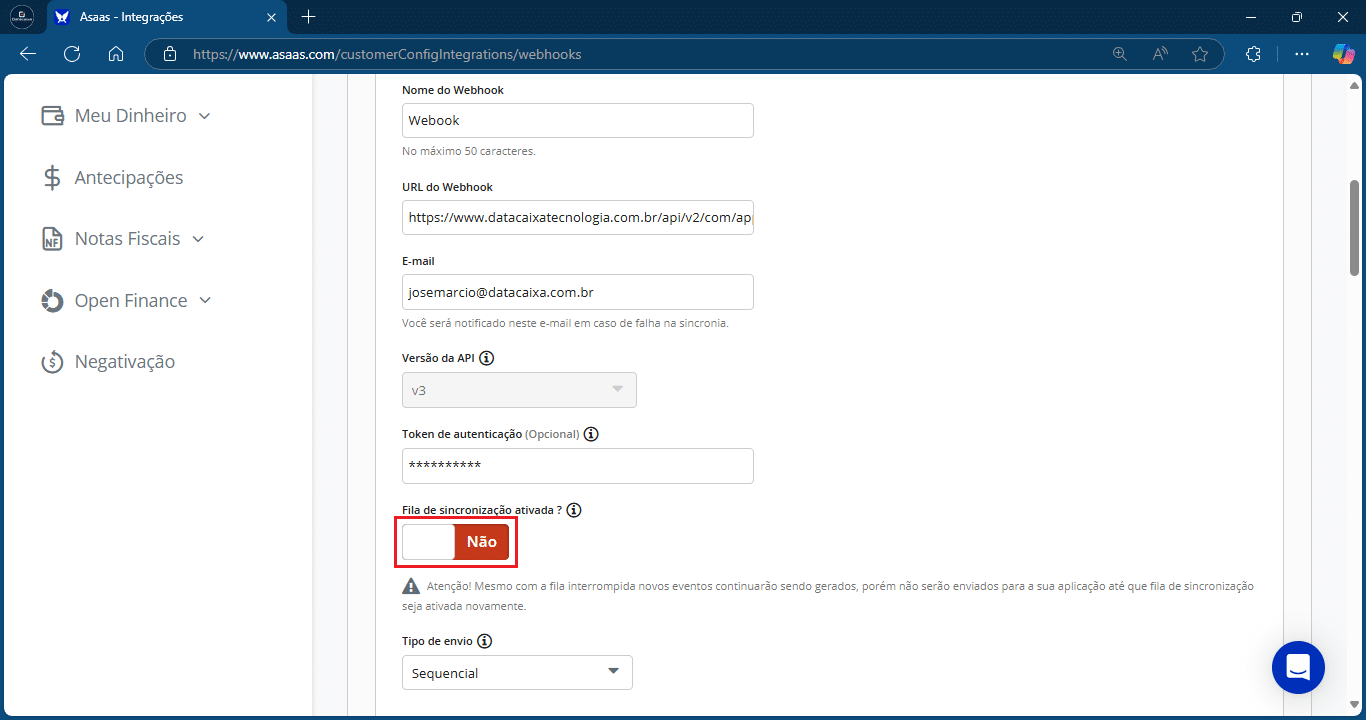Expand the Meu Dinheiro sidebar menu
The width and height of the screenshot is (1366, 720).
point(126,116)
